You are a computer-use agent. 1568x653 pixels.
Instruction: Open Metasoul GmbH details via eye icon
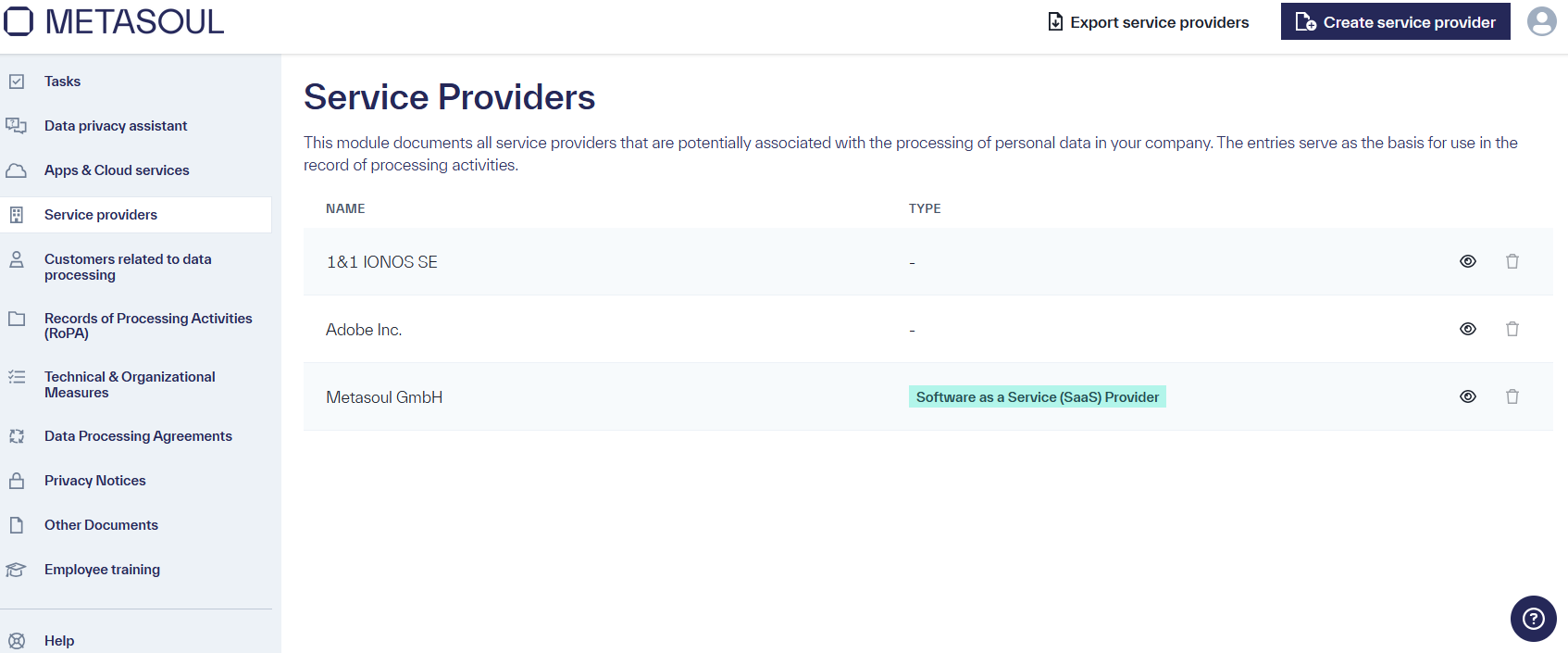(x=1467, y=396)
